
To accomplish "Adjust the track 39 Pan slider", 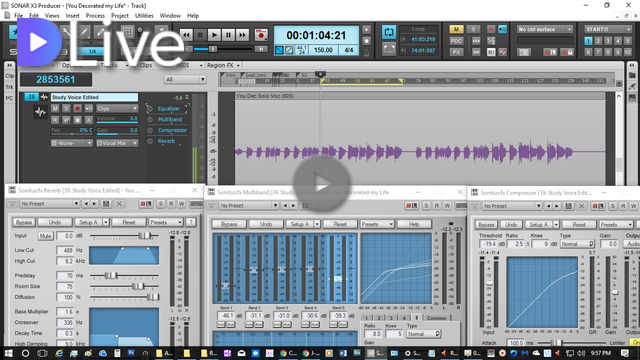I will pyautogui.click(x=72, y=131).
